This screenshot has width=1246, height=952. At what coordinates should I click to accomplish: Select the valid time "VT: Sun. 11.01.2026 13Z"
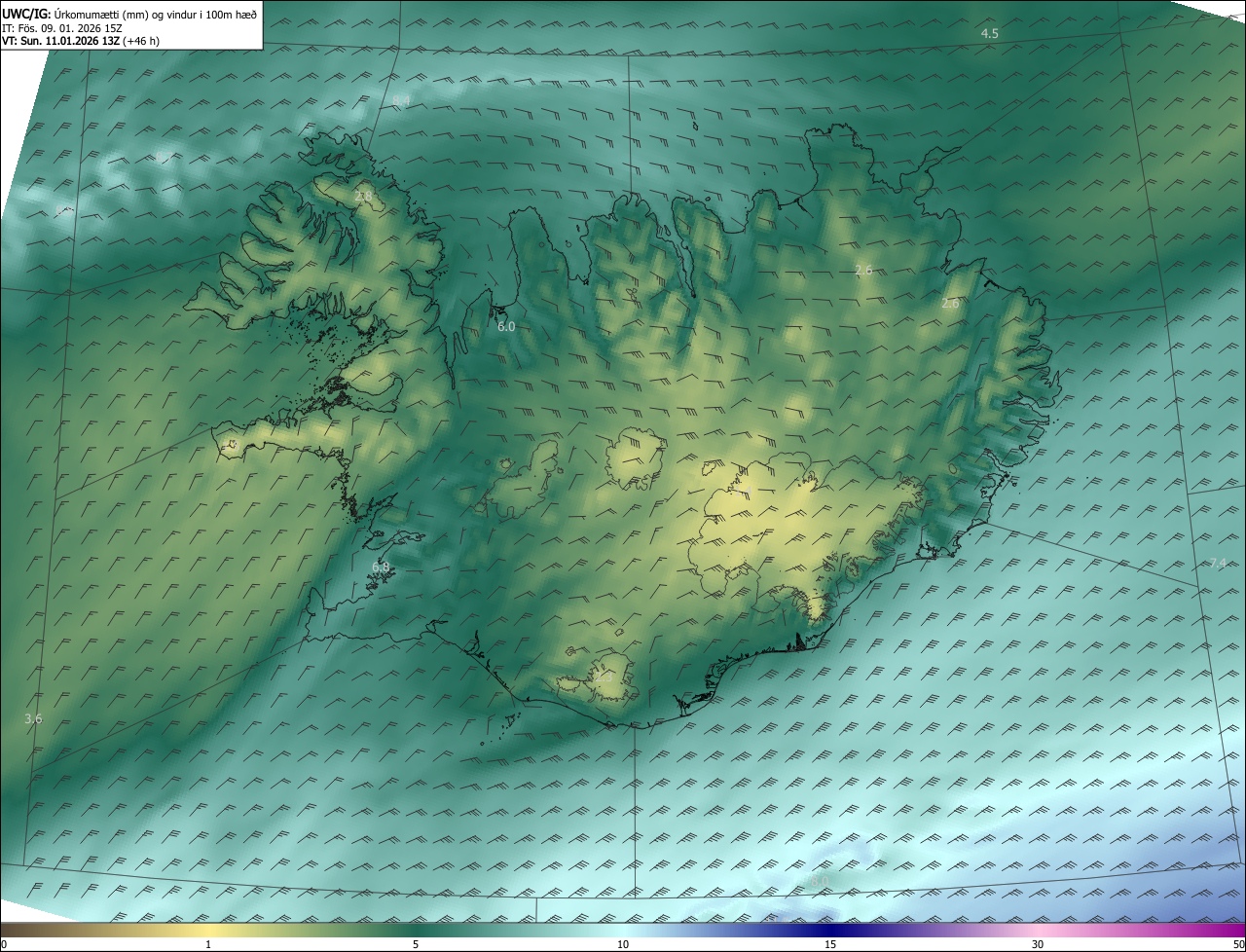pos(62,41)
